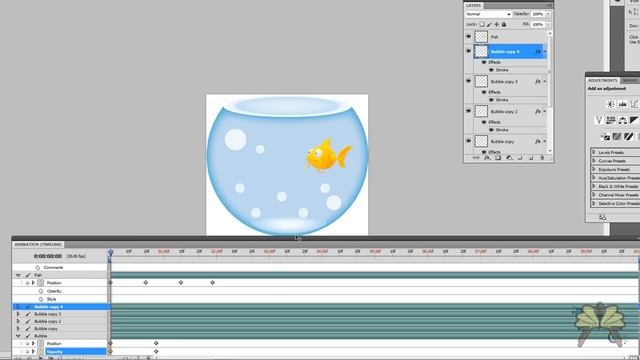Switch to the Masks panel tab
This screenshot has height=360, width=640.
(630, 80)
